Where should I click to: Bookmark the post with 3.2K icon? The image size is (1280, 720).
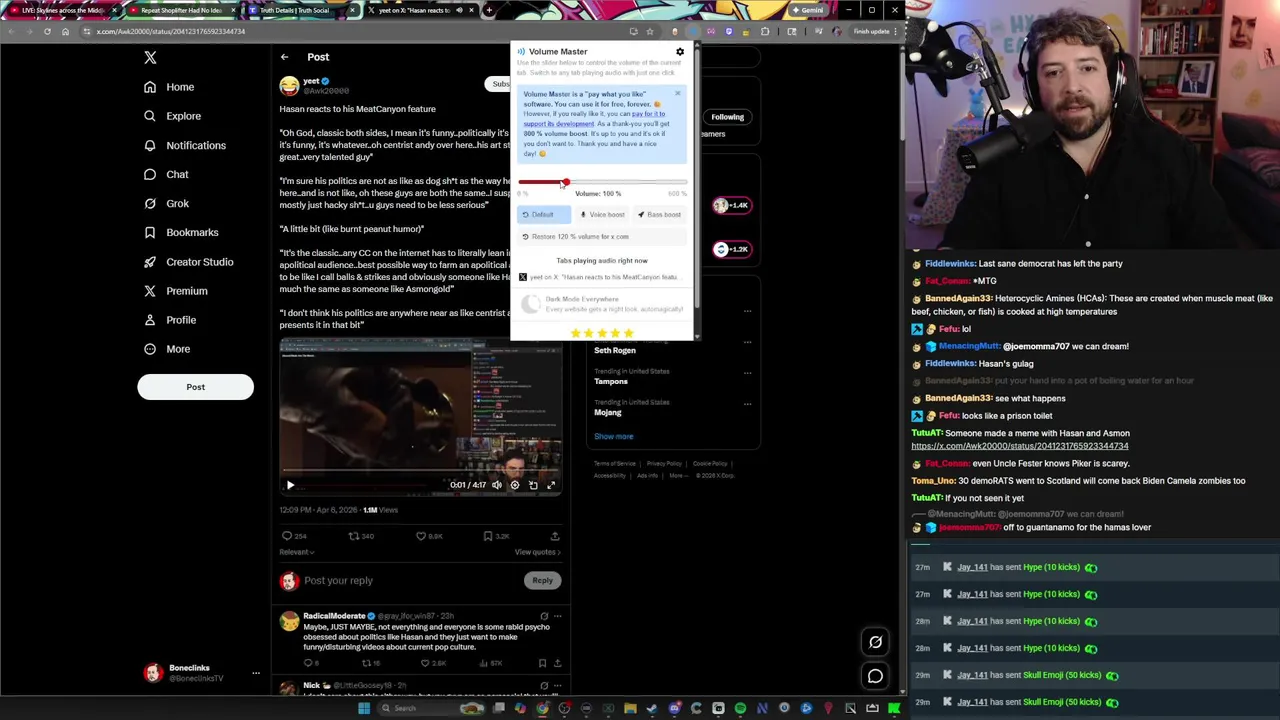(x=496, y=536)
